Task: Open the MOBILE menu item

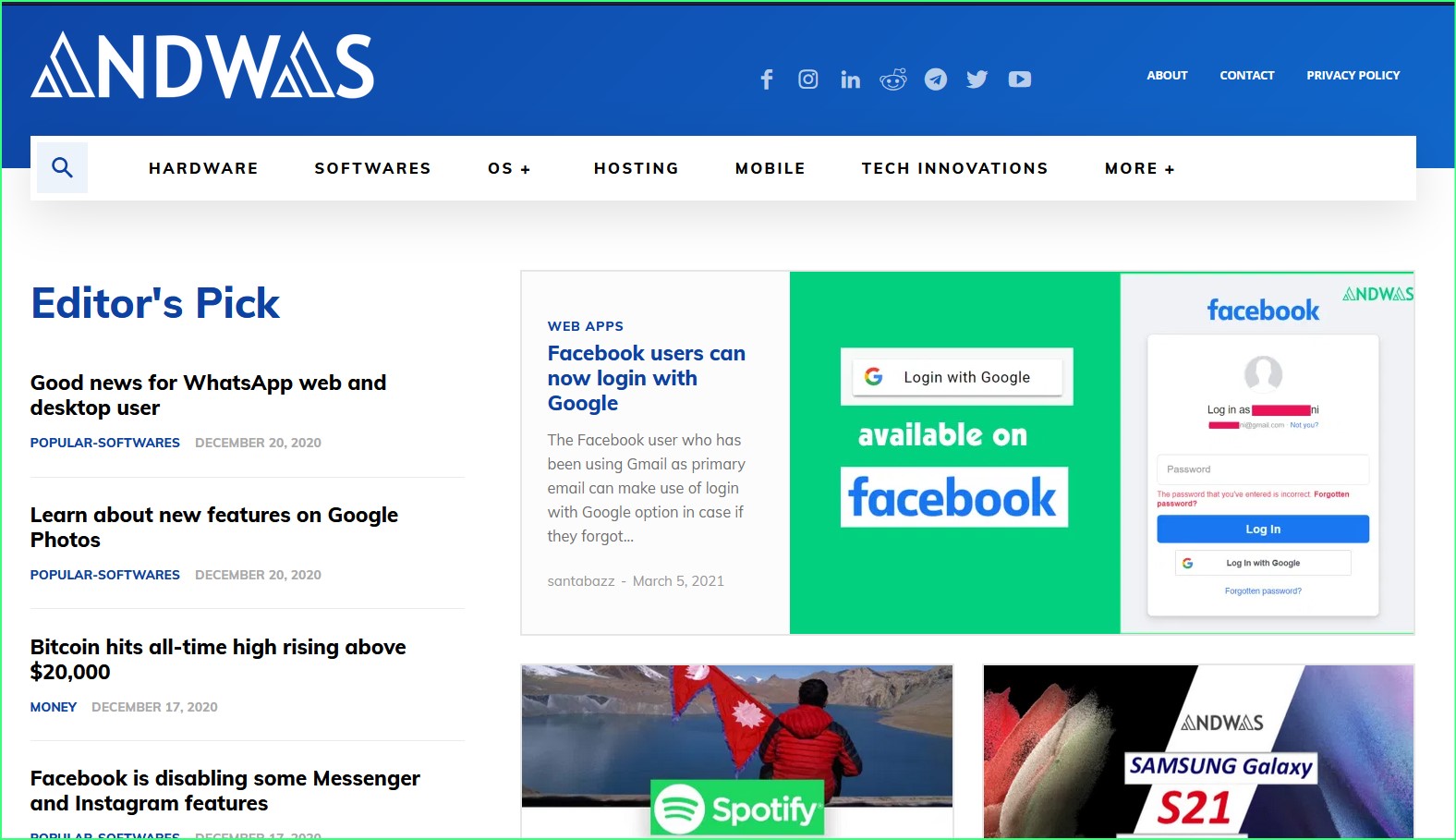Action: click(x=770, y=168)
